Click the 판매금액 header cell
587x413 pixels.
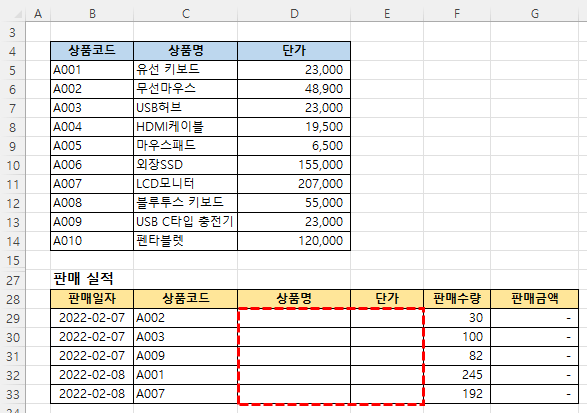click(535, 299)
